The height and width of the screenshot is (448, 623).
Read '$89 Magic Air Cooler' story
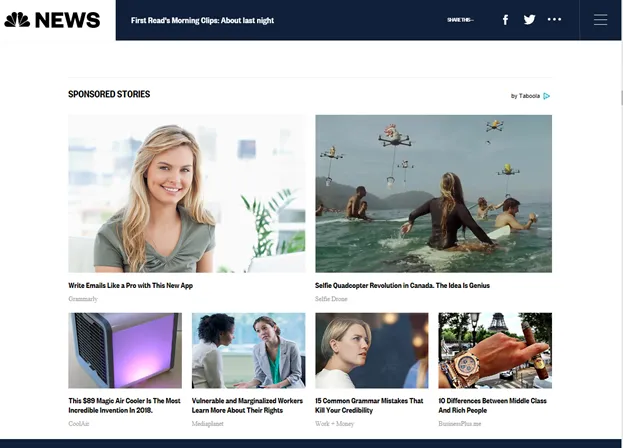tap(124, 406)
